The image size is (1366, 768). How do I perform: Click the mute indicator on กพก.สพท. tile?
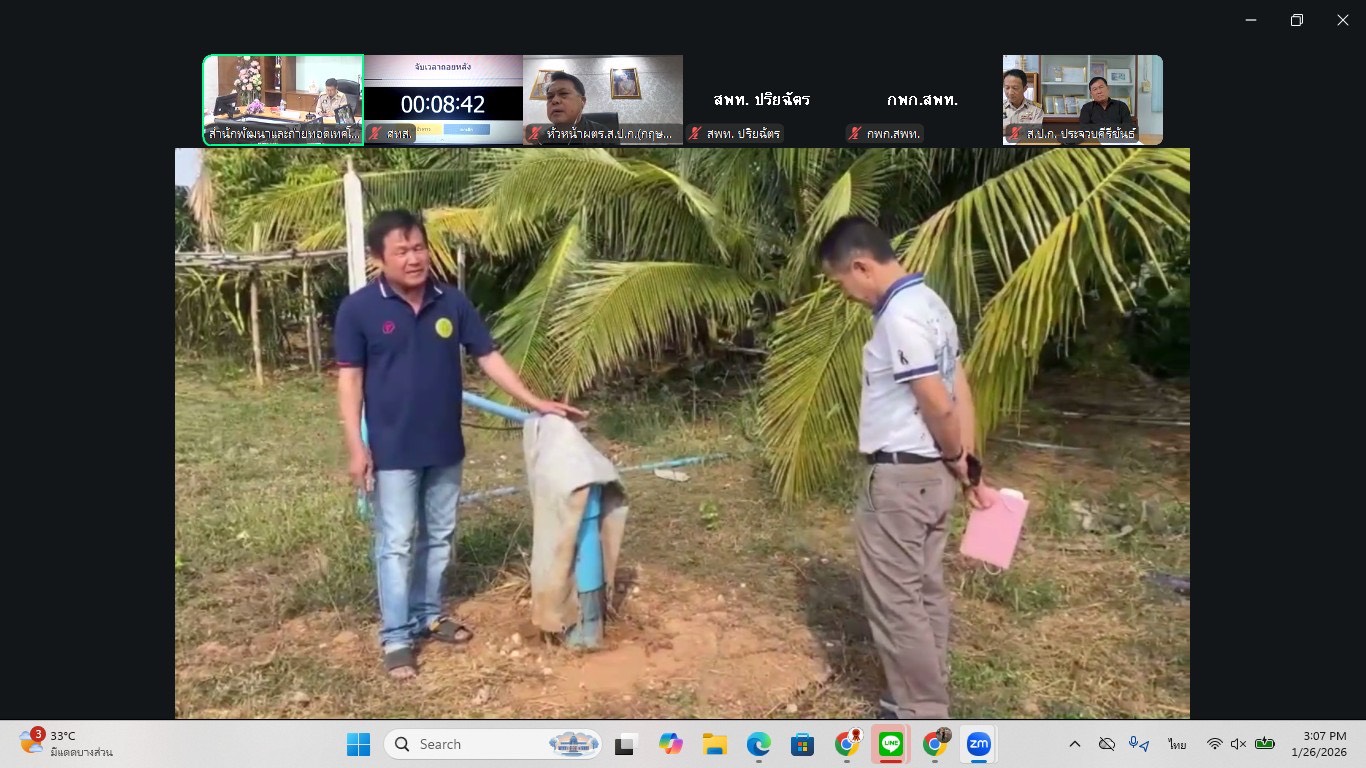click(854, 133)
